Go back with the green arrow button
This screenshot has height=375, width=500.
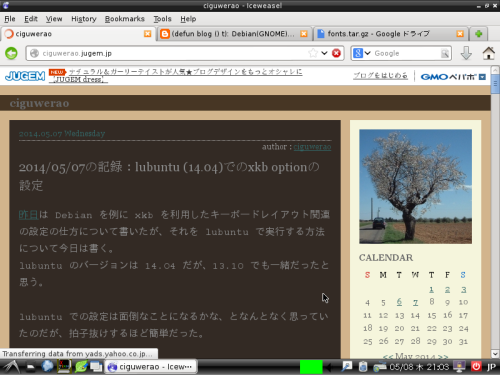11,53
